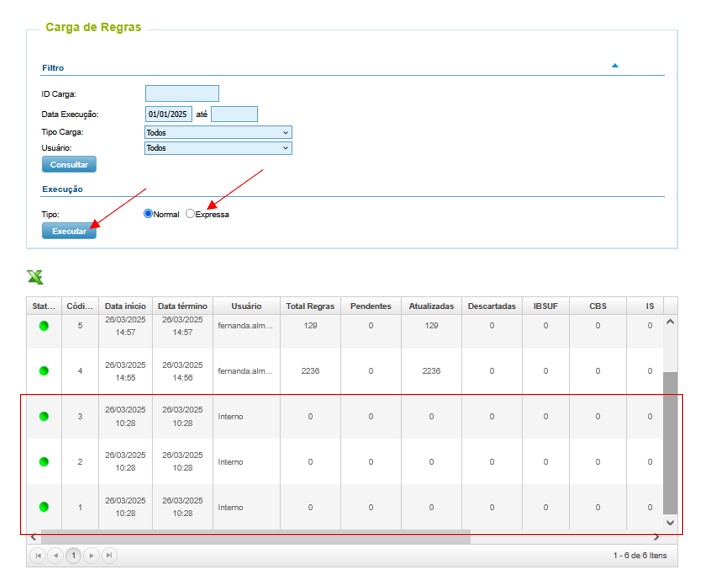Click the horizontal scroll right arrow
Viewport: 711px width, 577px height.
pos(656,537)
